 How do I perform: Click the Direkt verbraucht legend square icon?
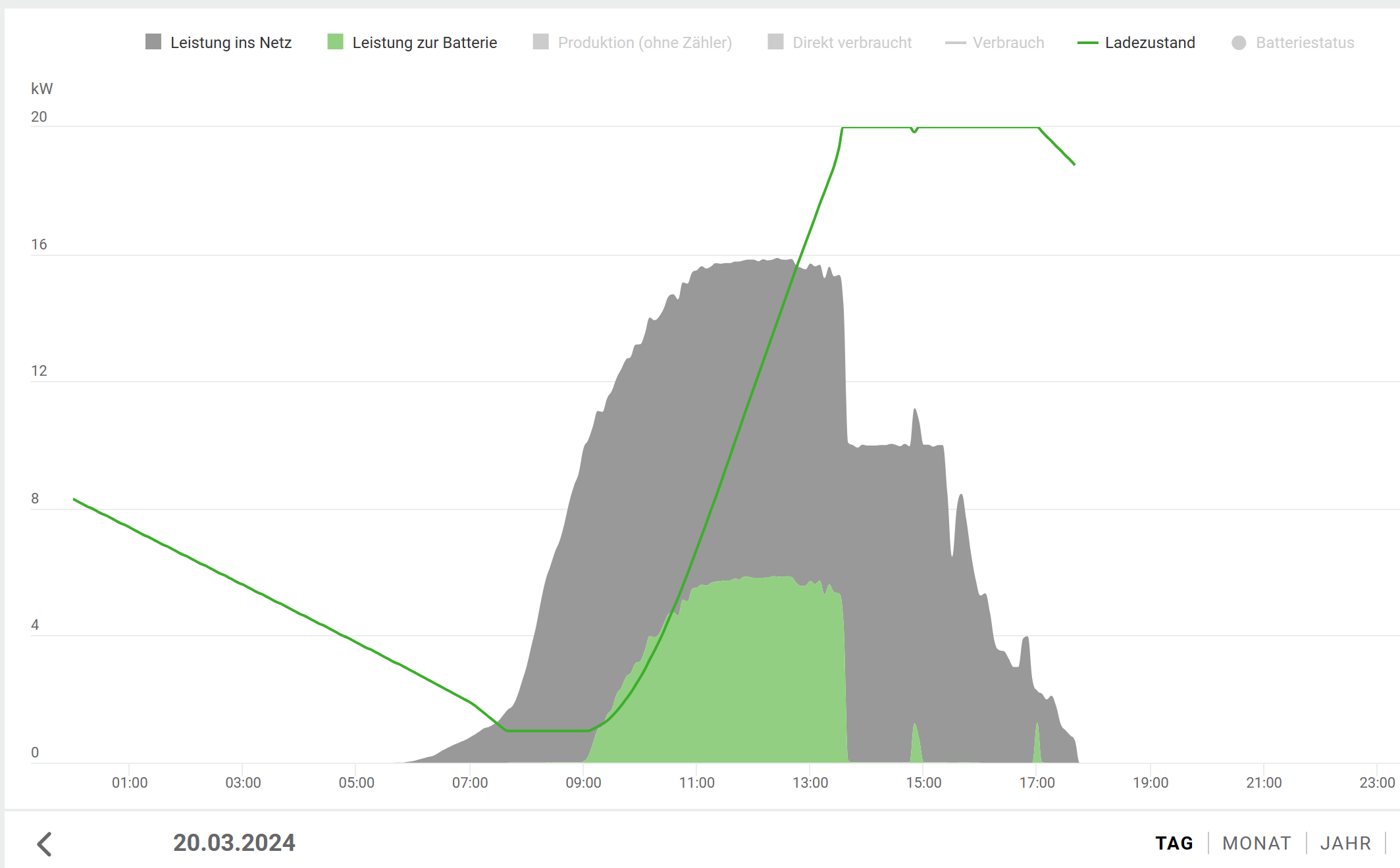click(x=775, y=42)
